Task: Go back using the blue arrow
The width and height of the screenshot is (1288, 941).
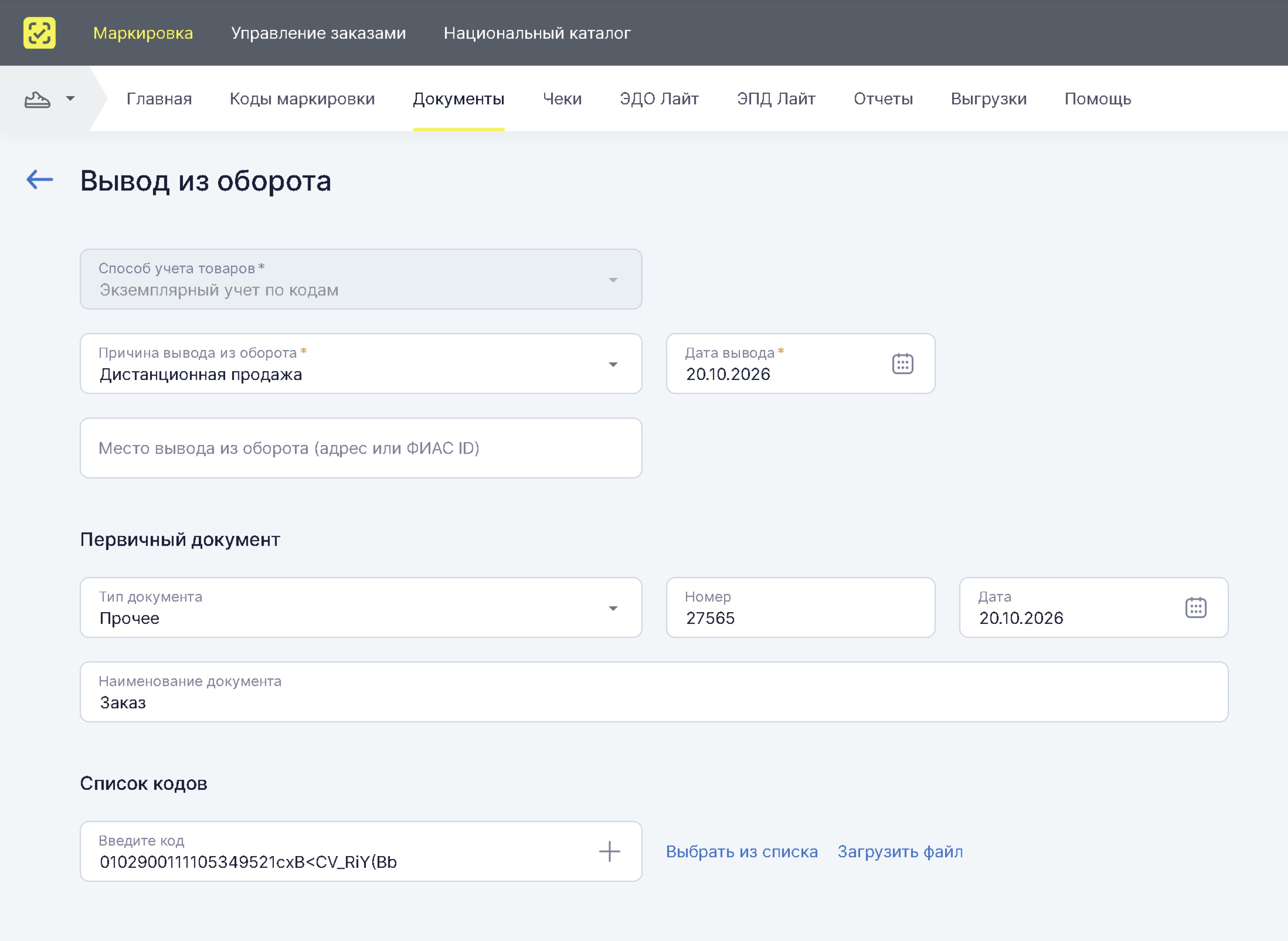Action: [40, 179]
